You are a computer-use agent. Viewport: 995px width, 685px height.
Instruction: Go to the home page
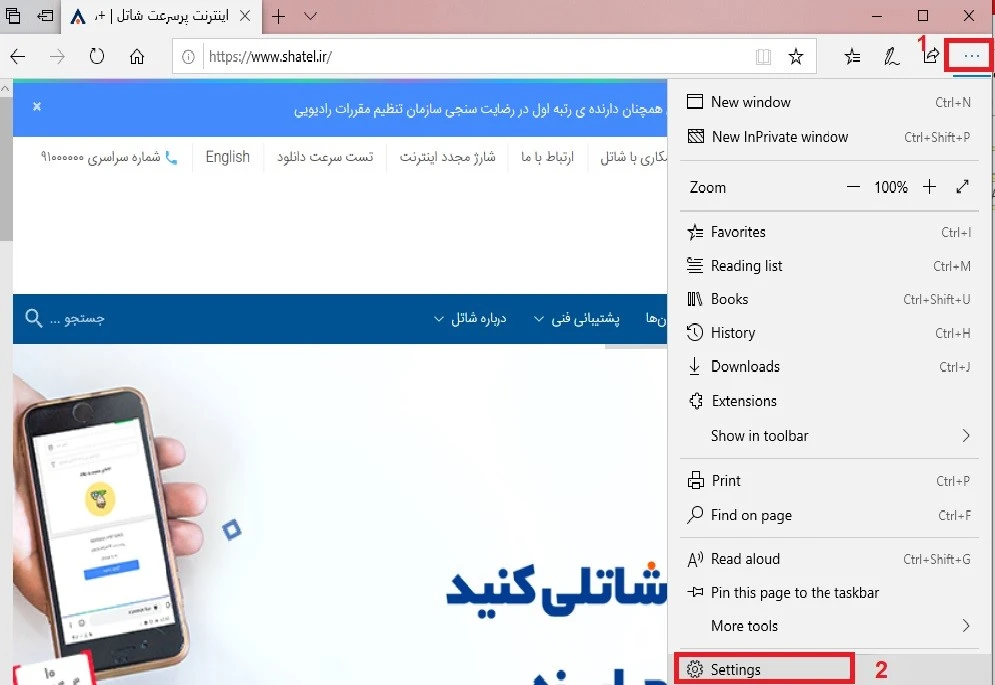[136, 57]
